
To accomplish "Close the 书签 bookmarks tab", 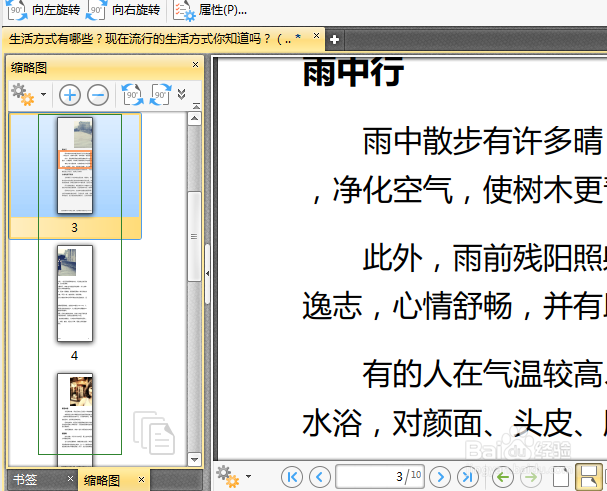I will (70, 479).
